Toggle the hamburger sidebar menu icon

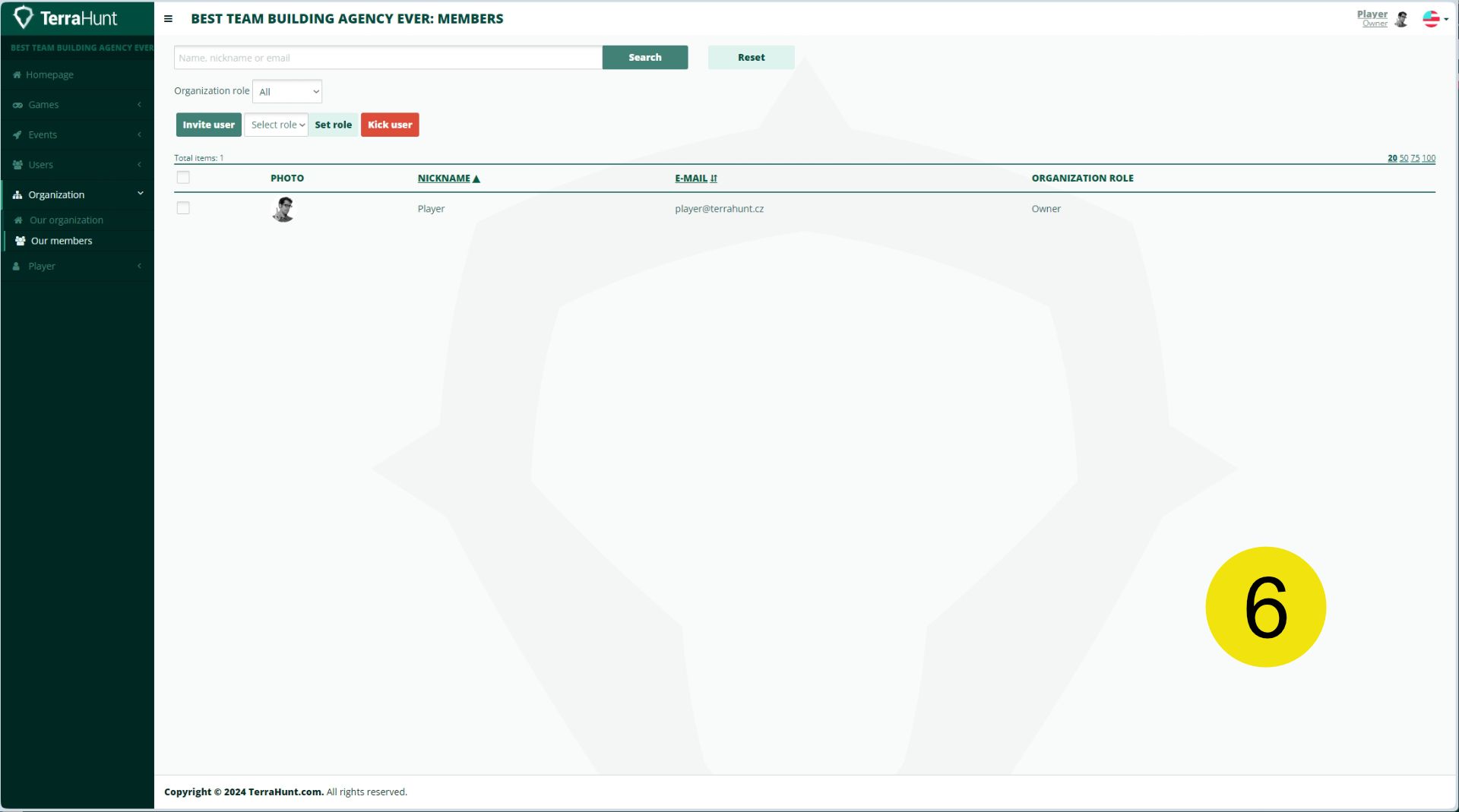tap(168, 19)
